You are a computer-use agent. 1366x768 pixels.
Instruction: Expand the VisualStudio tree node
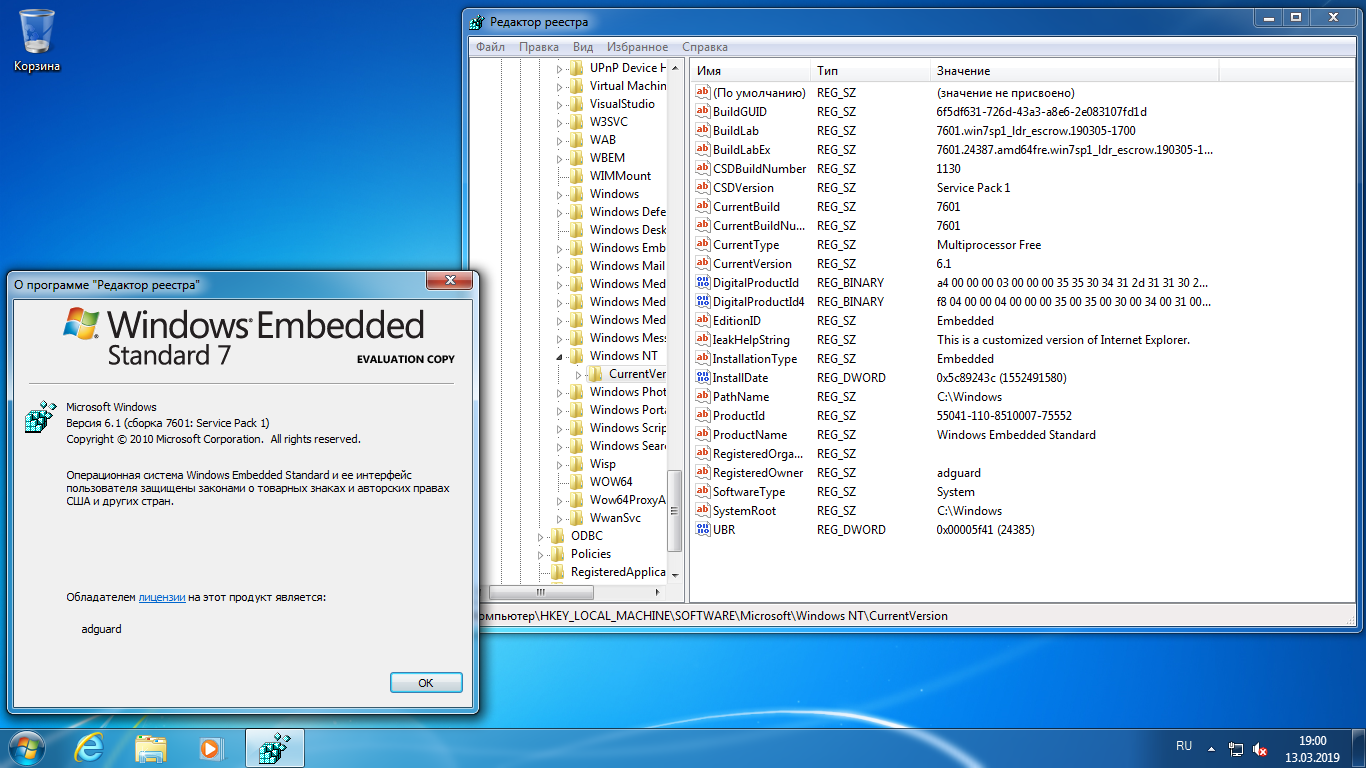click(x=560, y=104)
